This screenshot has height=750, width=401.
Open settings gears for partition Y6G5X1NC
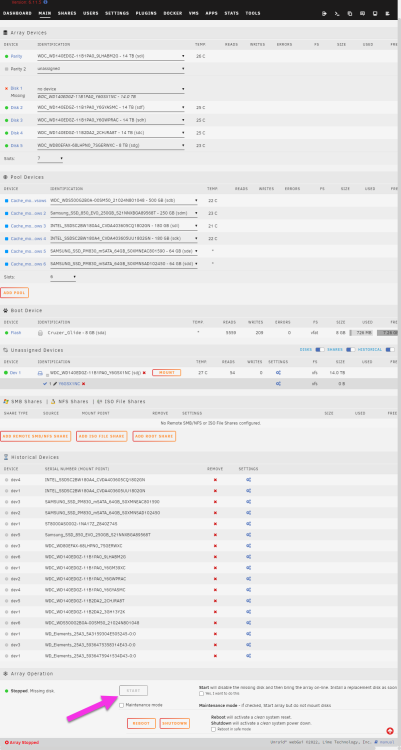278,384
